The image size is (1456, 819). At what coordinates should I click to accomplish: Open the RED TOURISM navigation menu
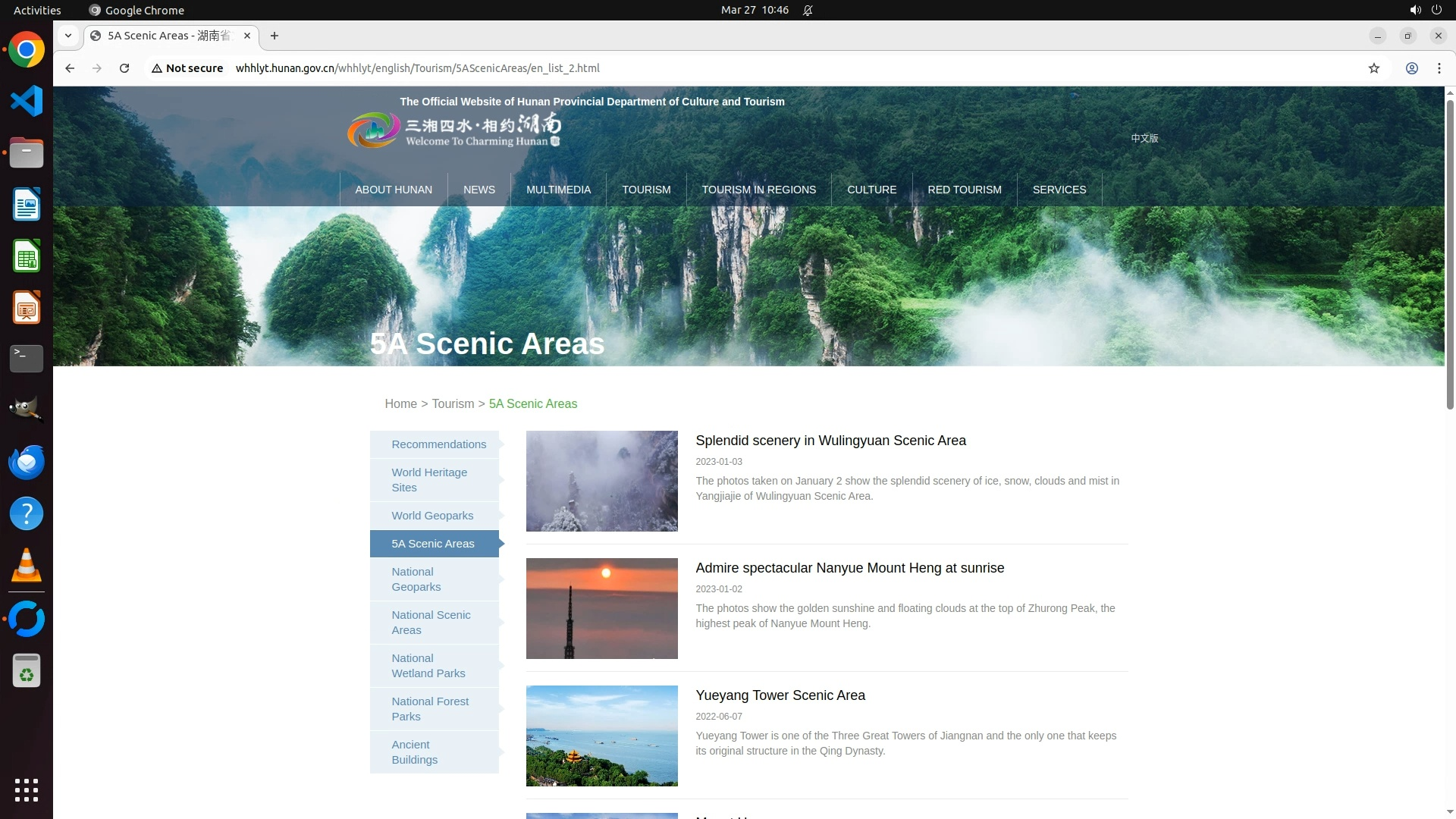click(x=964, y=190)
